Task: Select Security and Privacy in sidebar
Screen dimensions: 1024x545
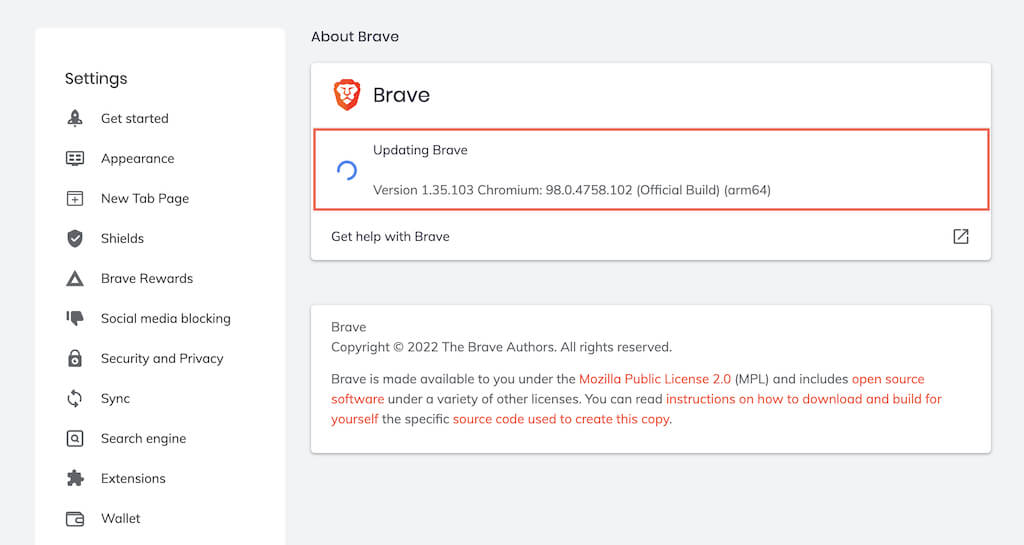Action: tap(162, 358)
